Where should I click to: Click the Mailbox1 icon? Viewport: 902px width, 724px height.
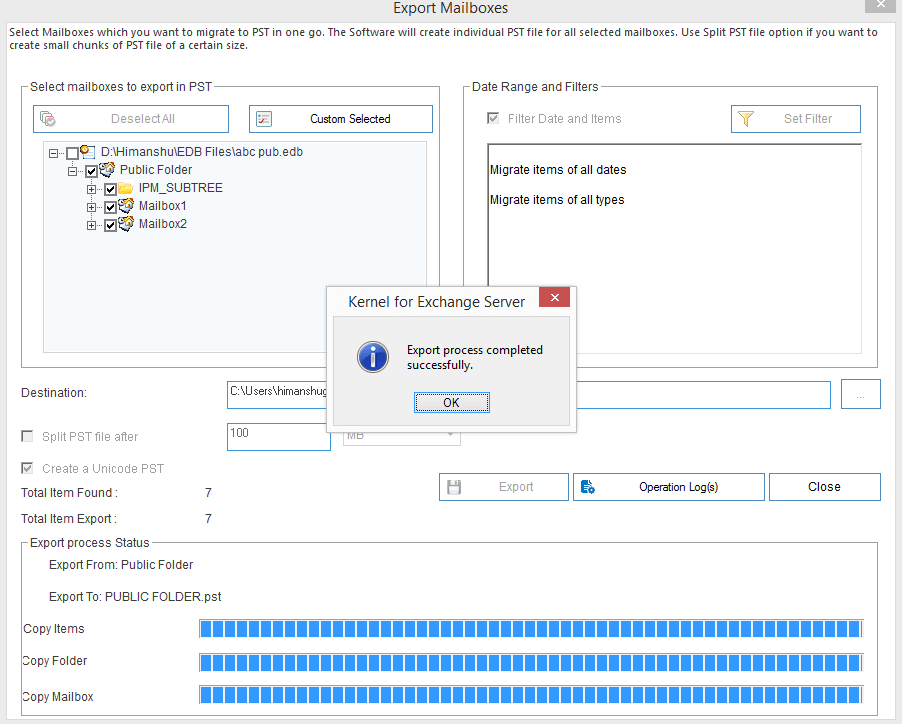[126, 206]
